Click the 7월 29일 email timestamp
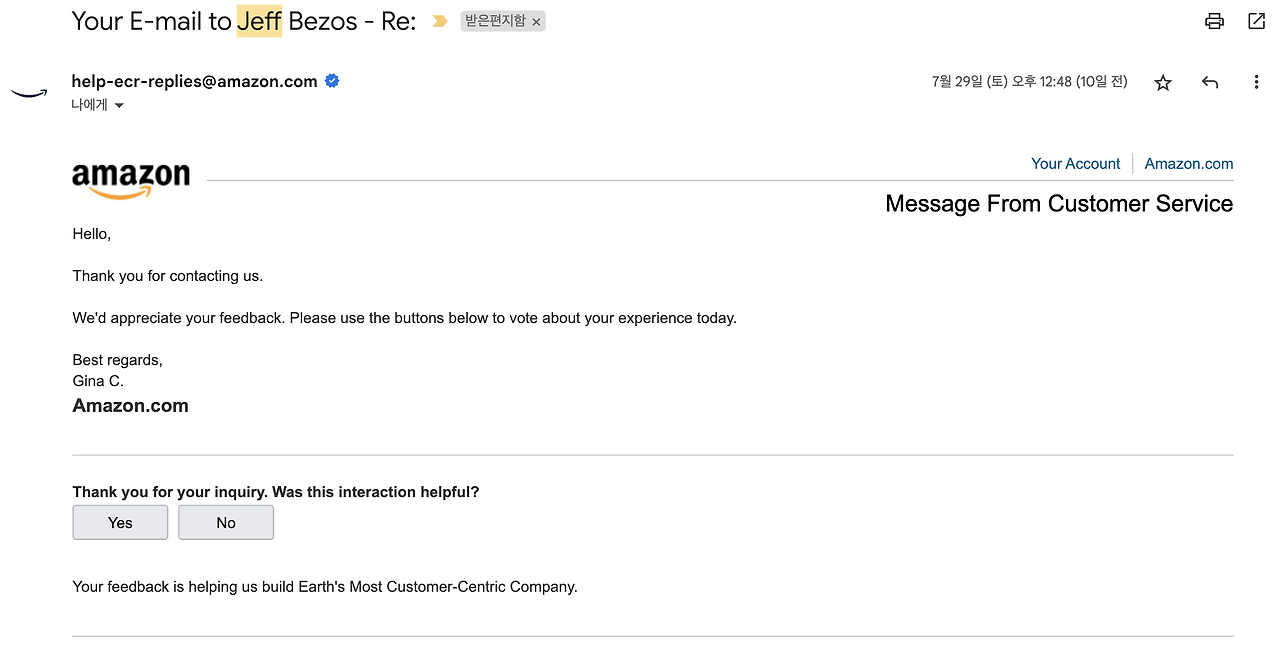 1029,82
